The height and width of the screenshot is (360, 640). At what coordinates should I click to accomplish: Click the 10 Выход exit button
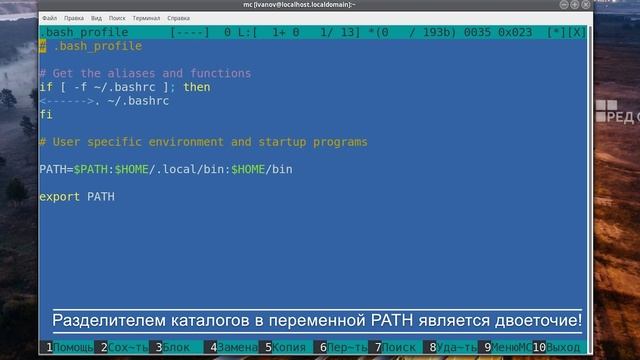point(560,347)
